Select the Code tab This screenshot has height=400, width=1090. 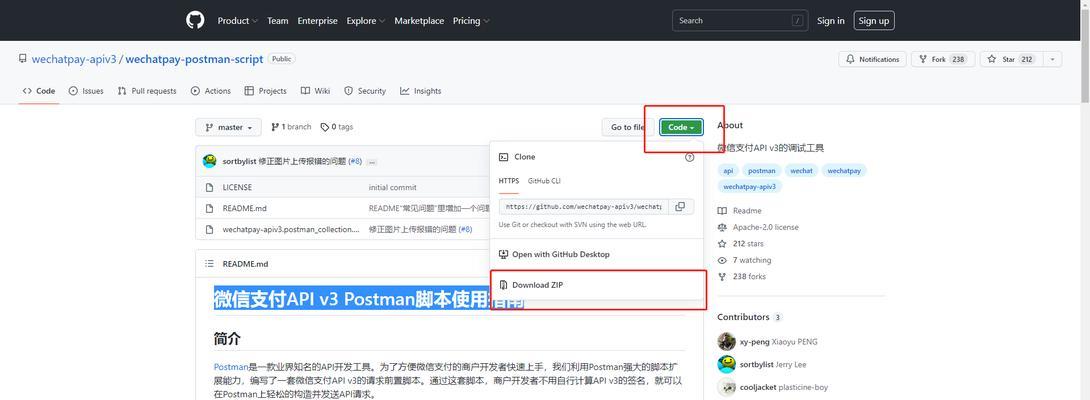coord(39,91)
